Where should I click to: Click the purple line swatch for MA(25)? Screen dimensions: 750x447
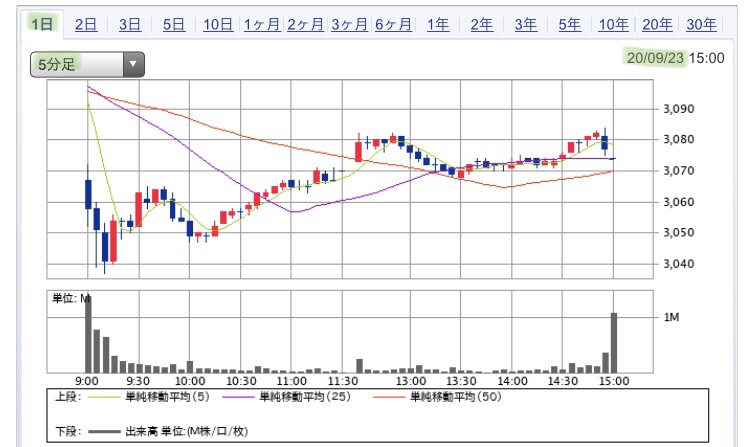coord(238,397)
